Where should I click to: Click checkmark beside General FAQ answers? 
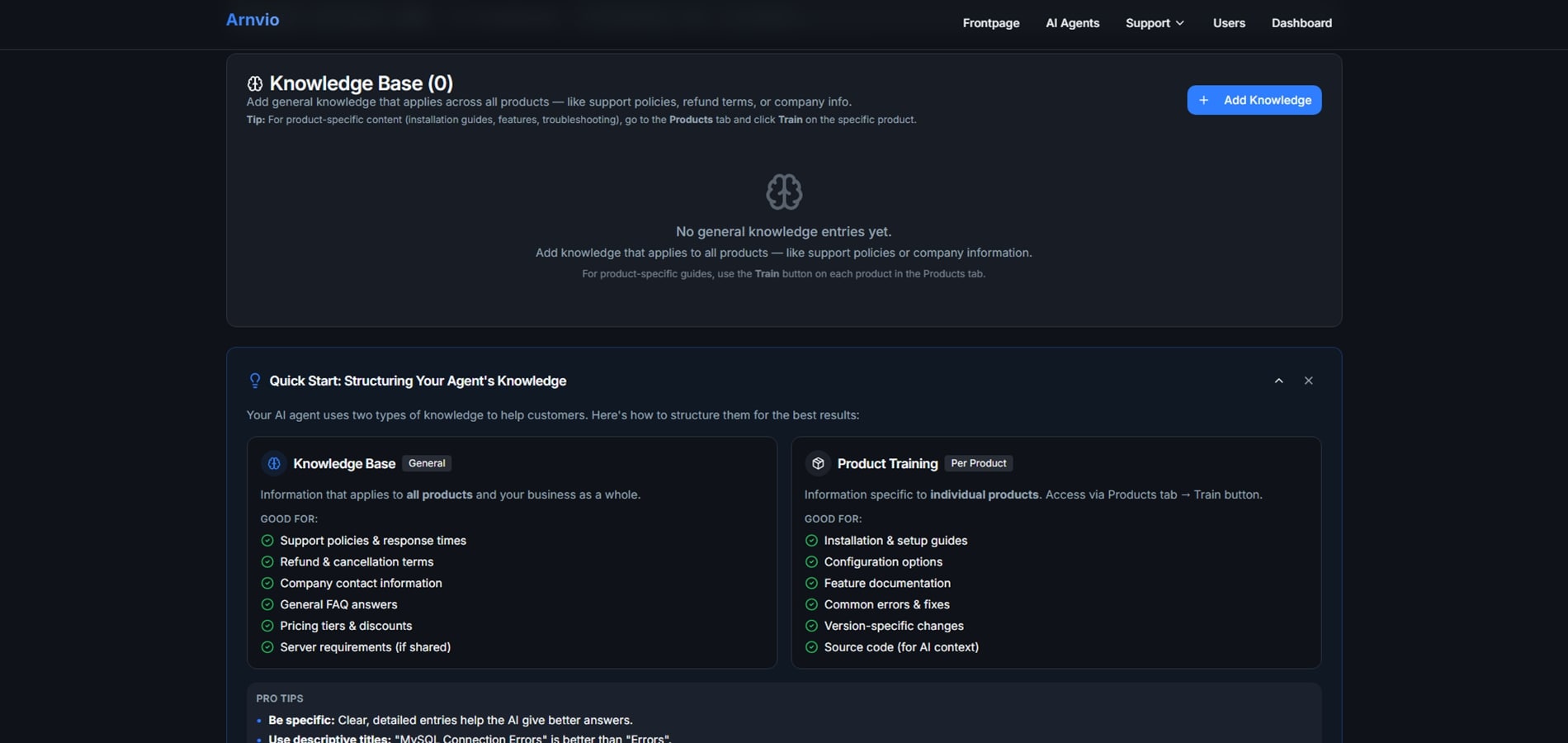(x=267, y=605)
